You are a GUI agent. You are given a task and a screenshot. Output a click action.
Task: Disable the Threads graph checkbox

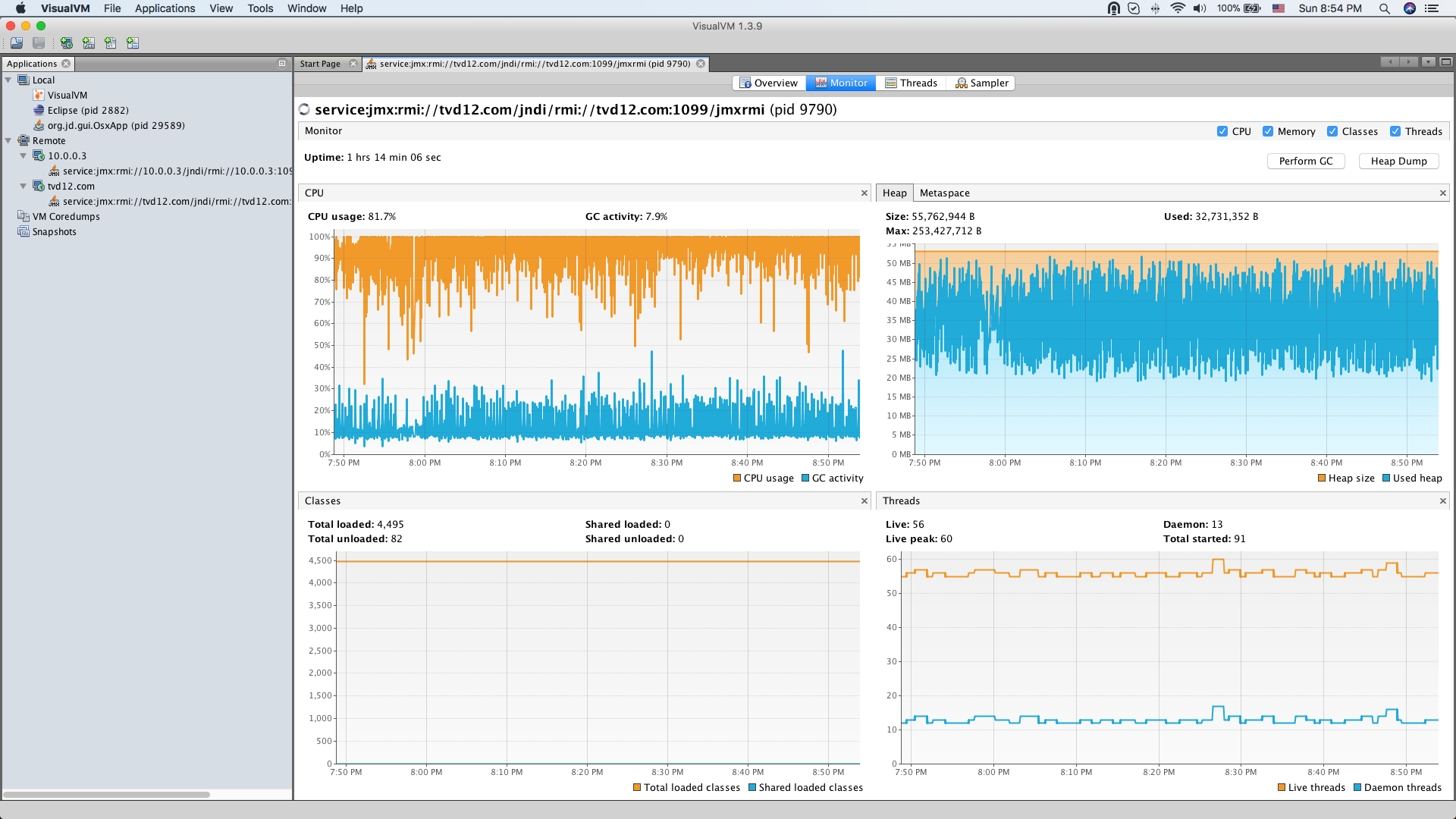pyautogui.click(x=1395, y=131)
